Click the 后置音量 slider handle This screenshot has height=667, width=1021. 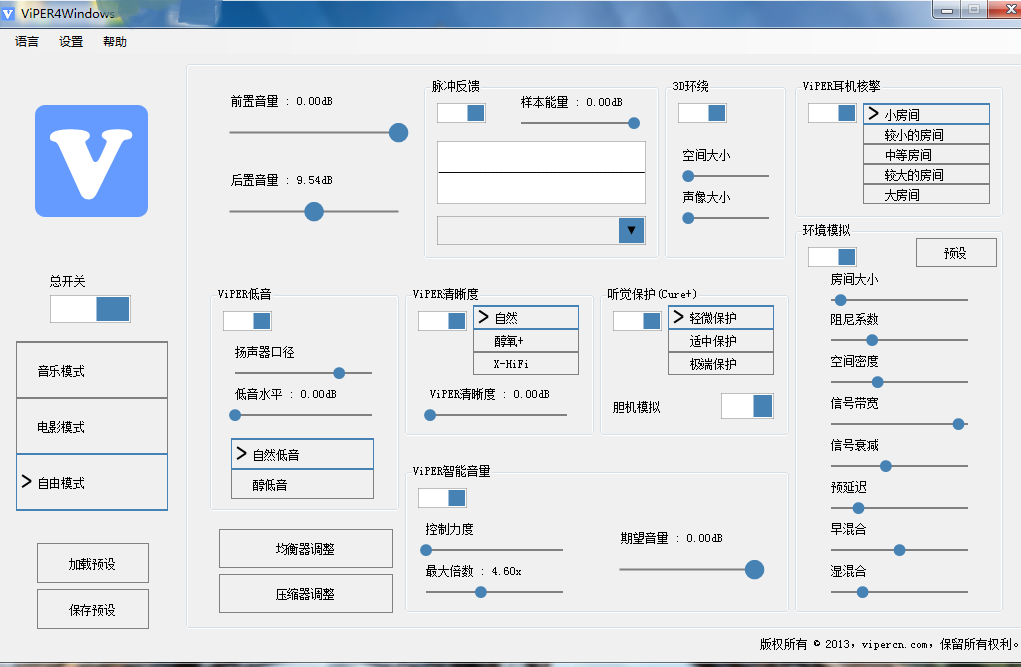click(314, 212)
